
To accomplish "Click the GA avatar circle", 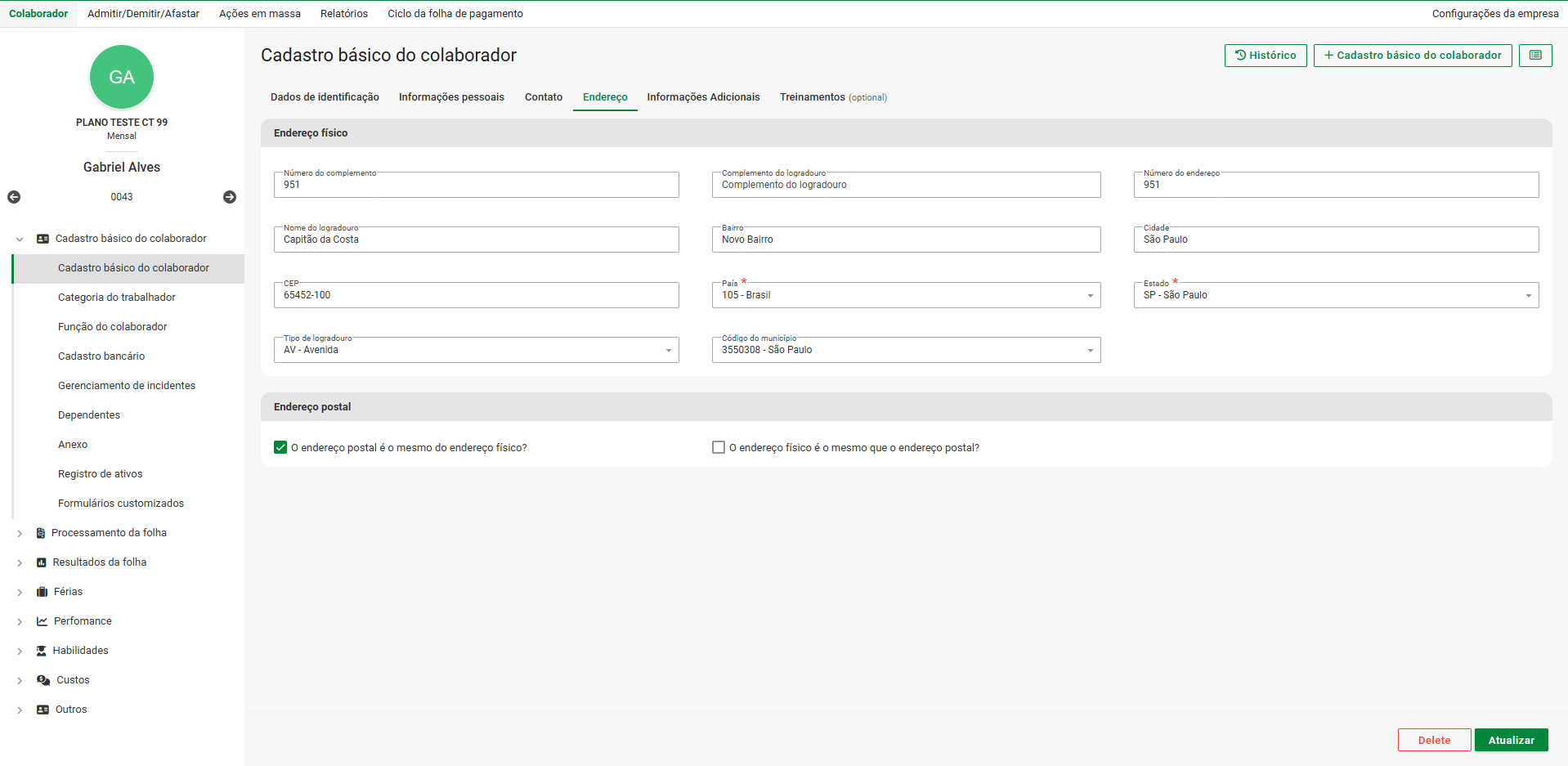I will click(122, 77).
